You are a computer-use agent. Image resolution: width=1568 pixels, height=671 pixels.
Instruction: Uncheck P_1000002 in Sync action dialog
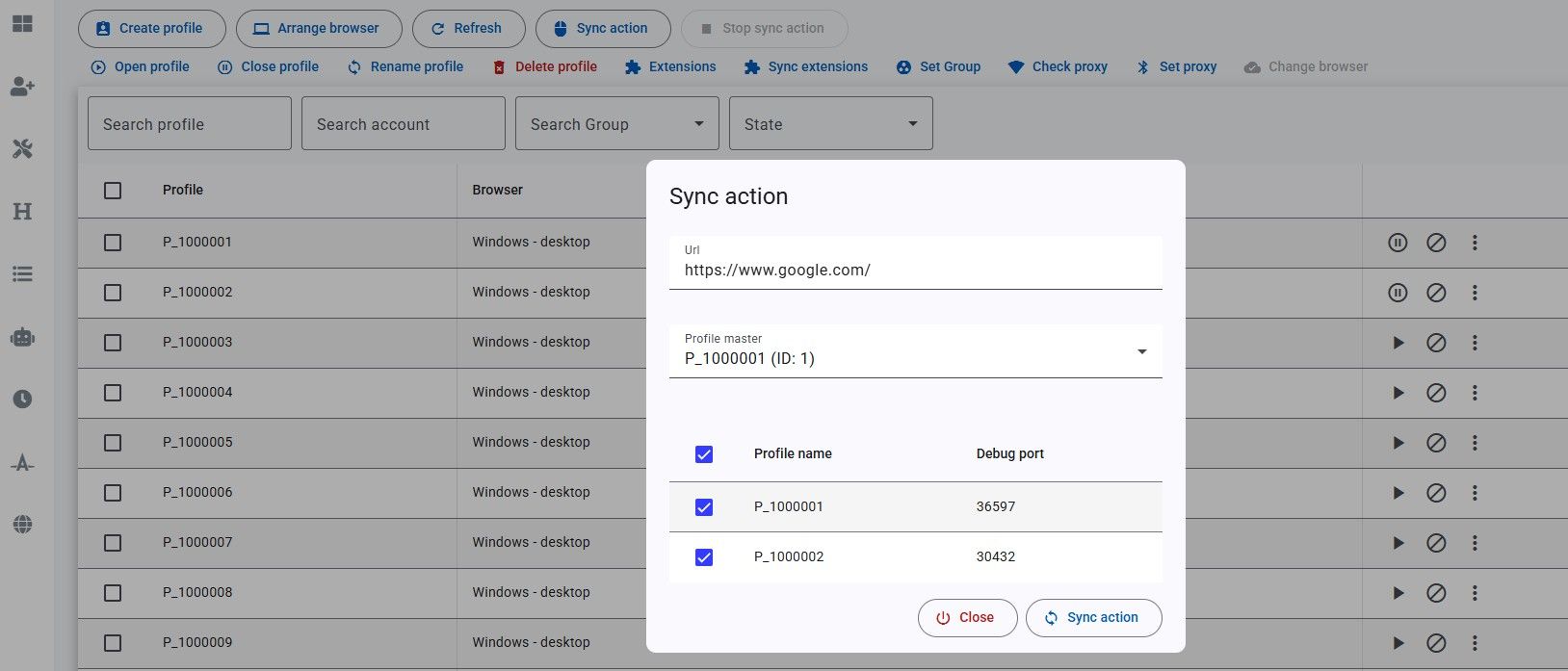704,557
